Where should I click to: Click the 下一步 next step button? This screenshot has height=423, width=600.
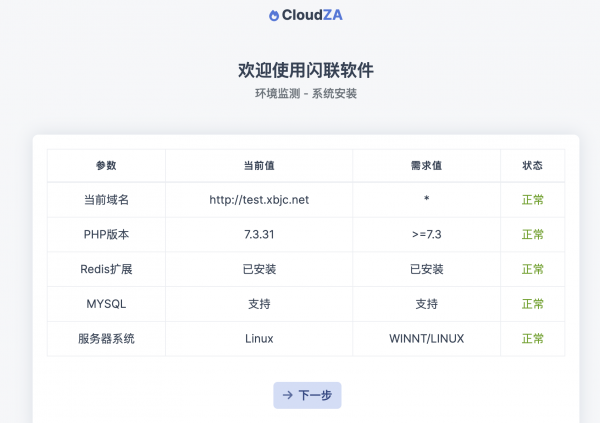pyautogui.click(x=307, y=395)
